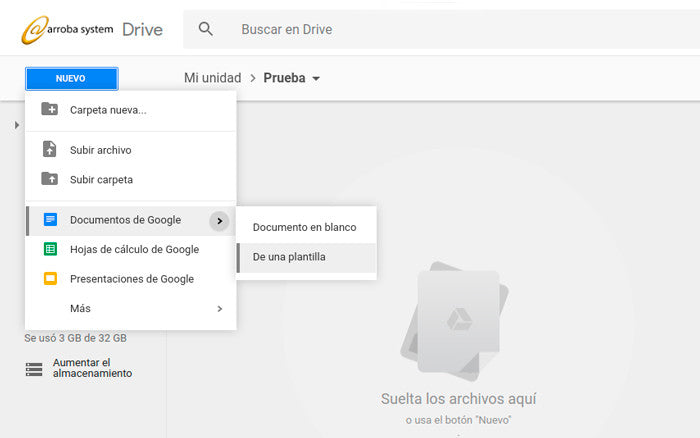The height and width of the screenshot is (438, 700).
Task: Click the empty folder Drive illustration
Action: click(x=454, y=321)
